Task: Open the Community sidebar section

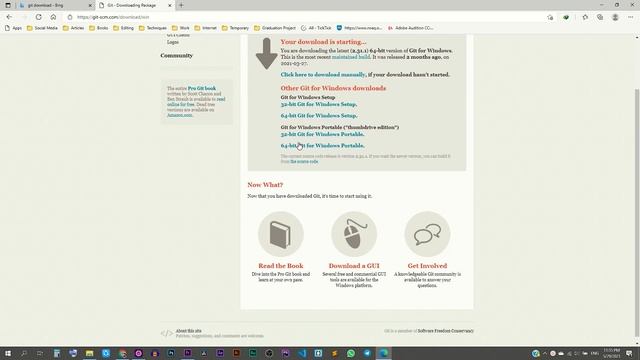Action: point(176,56)
